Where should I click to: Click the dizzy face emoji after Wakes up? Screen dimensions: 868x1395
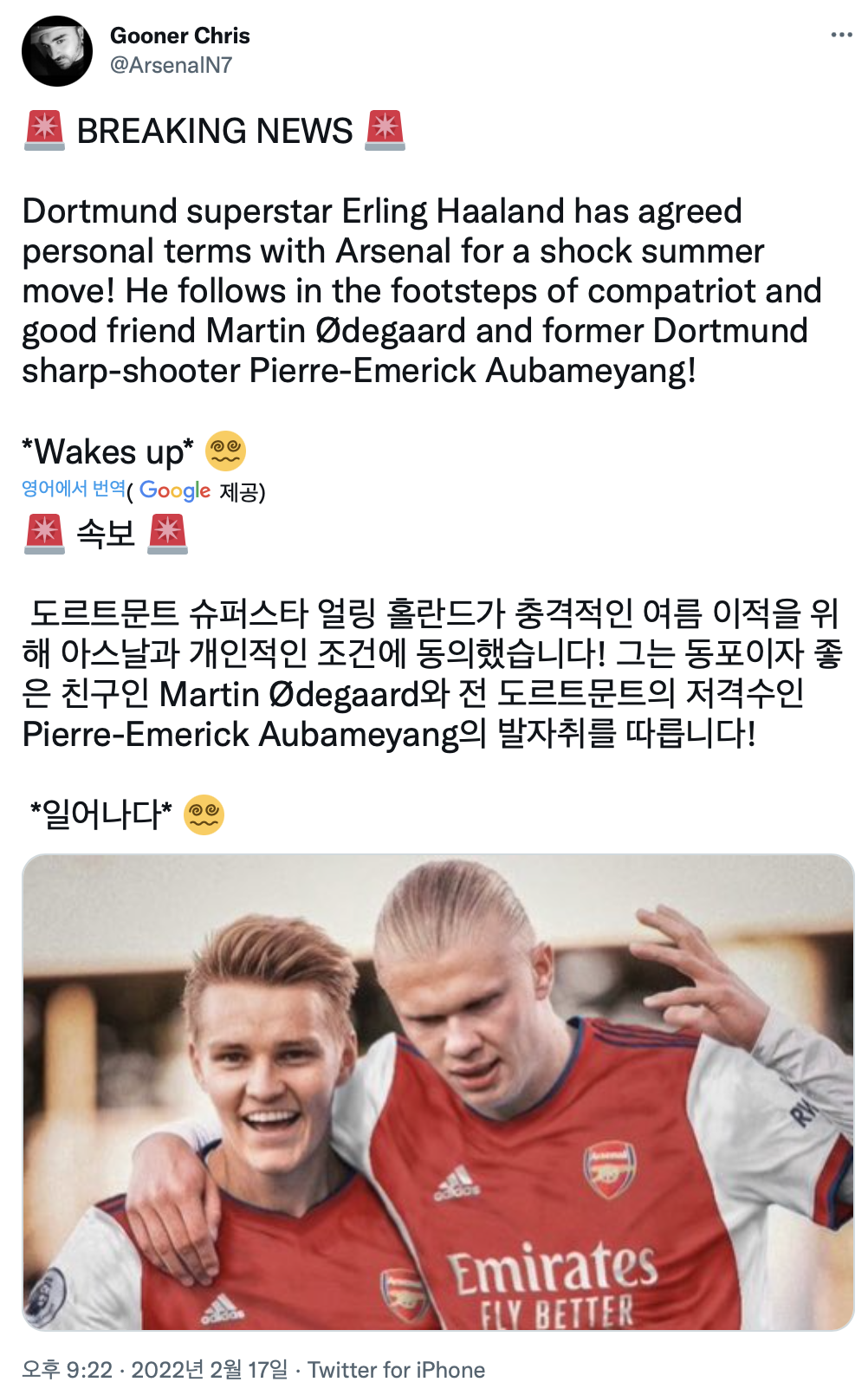[x=225, y=451]
